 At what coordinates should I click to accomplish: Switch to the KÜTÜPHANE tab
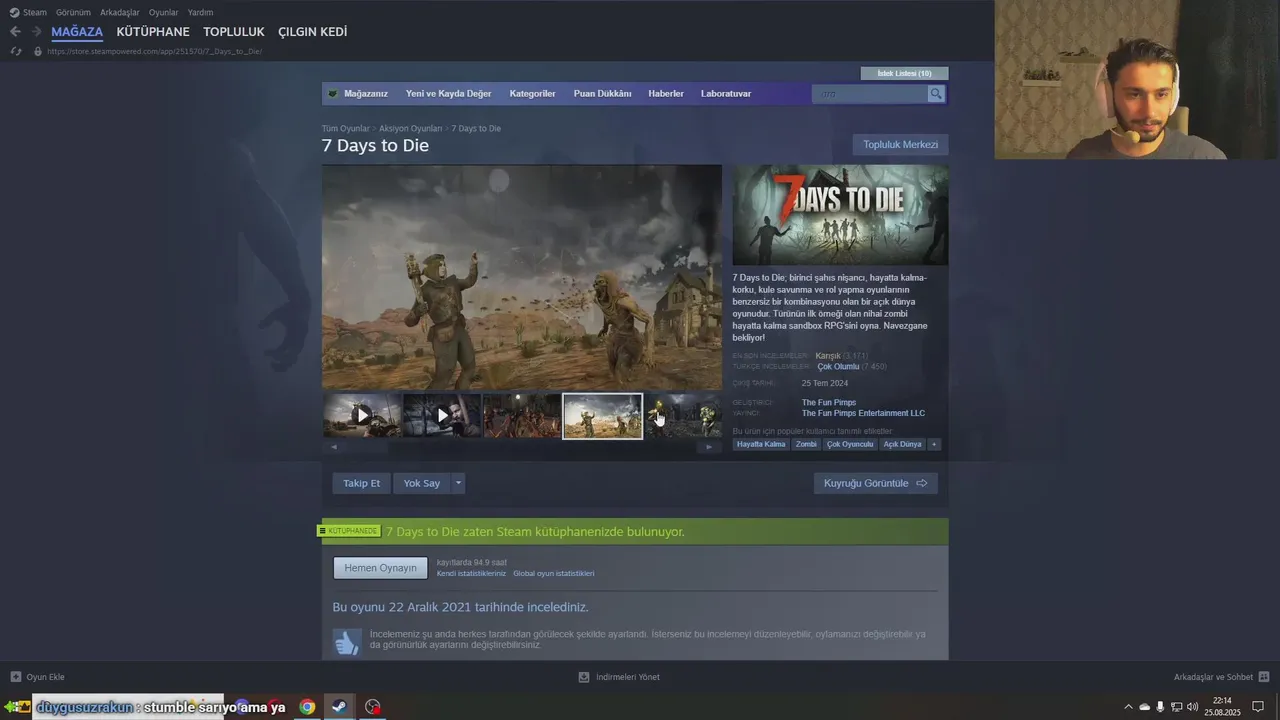[x=153, y=32]
